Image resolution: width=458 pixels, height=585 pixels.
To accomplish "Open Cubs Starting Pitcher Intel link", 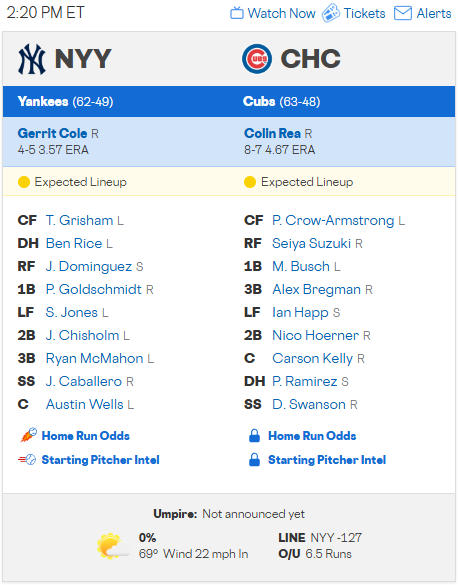I will [x=327, y=460].
